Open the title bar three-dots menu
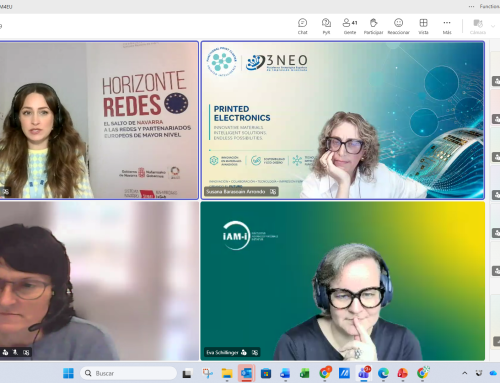Screen dimensions: 500x383 [471, 6]
